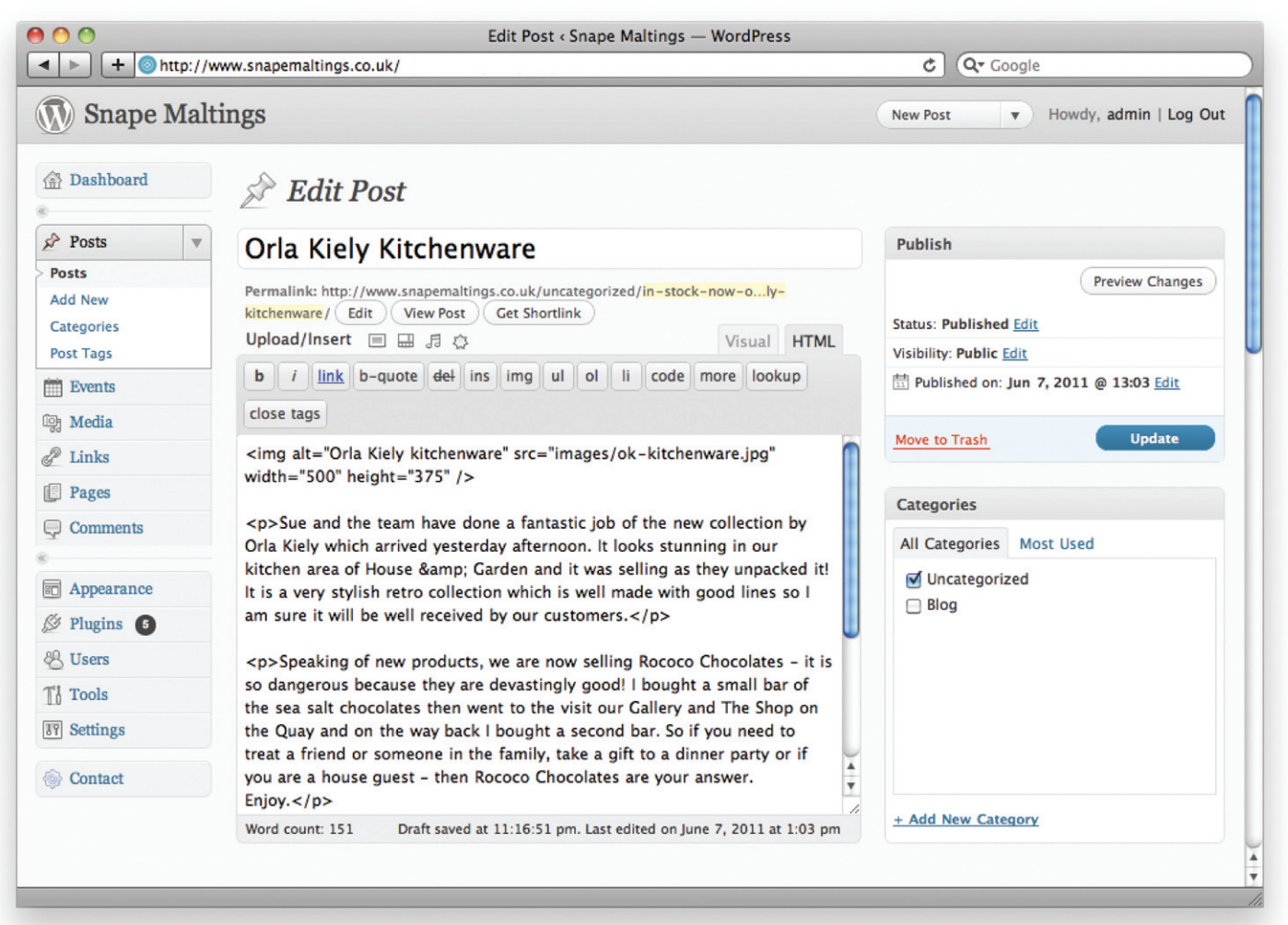Click the bold b quicktag button

pyautogui.click(x=259, y=376)
